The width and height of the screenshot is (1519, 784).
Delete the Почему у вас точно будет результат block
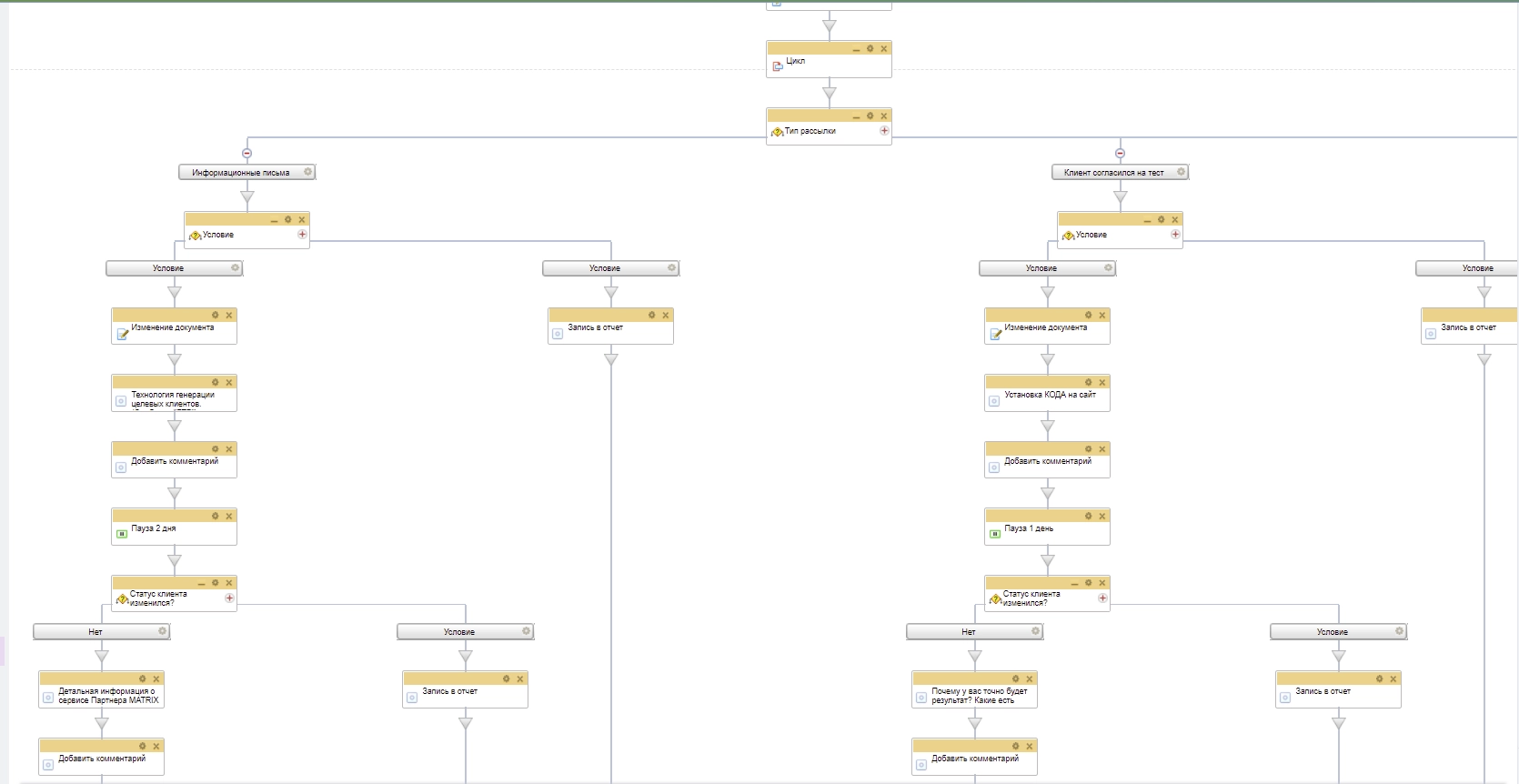1030,679
